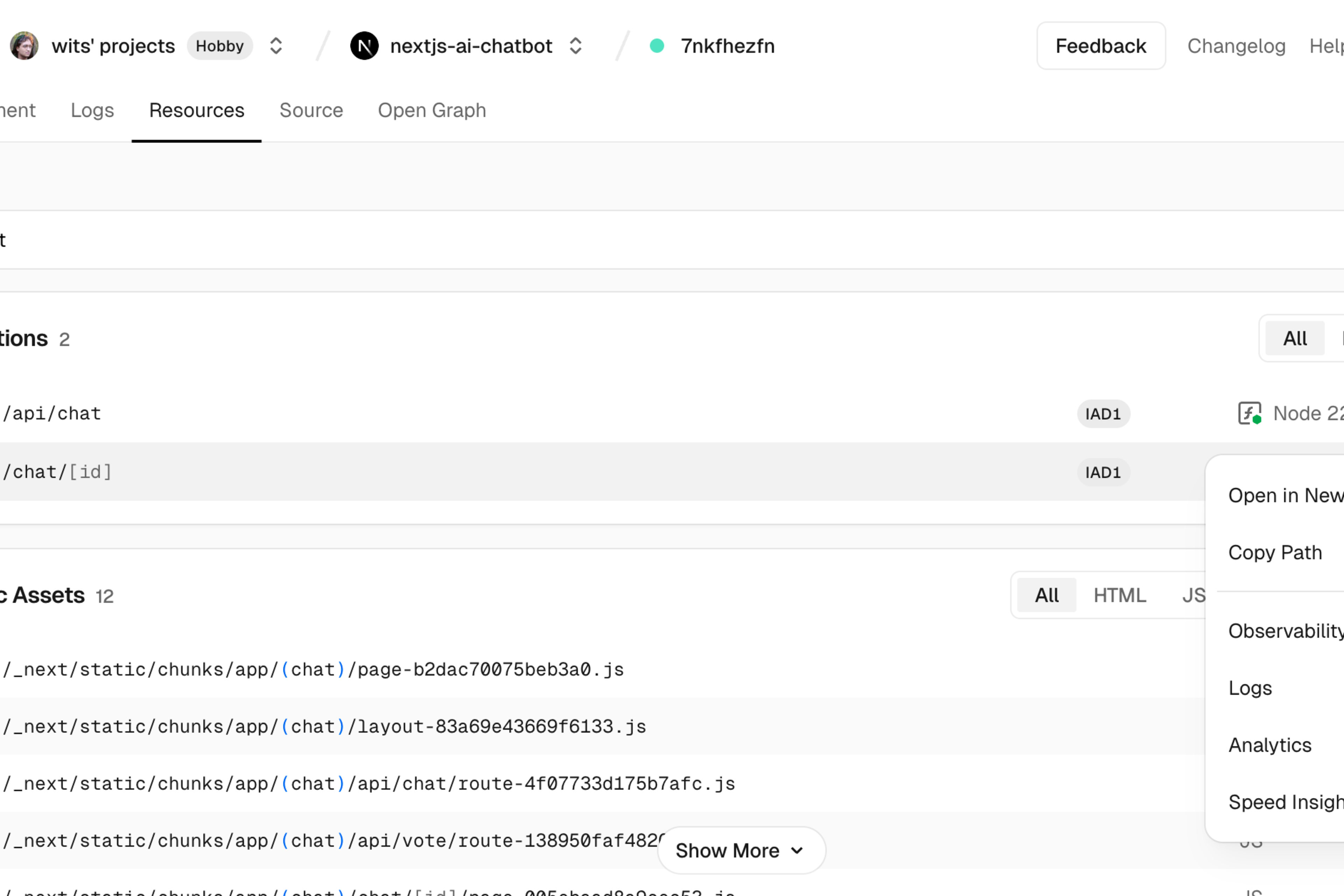Click the IAD1 badge on /api/chat row

click(x=1103, y=414)
